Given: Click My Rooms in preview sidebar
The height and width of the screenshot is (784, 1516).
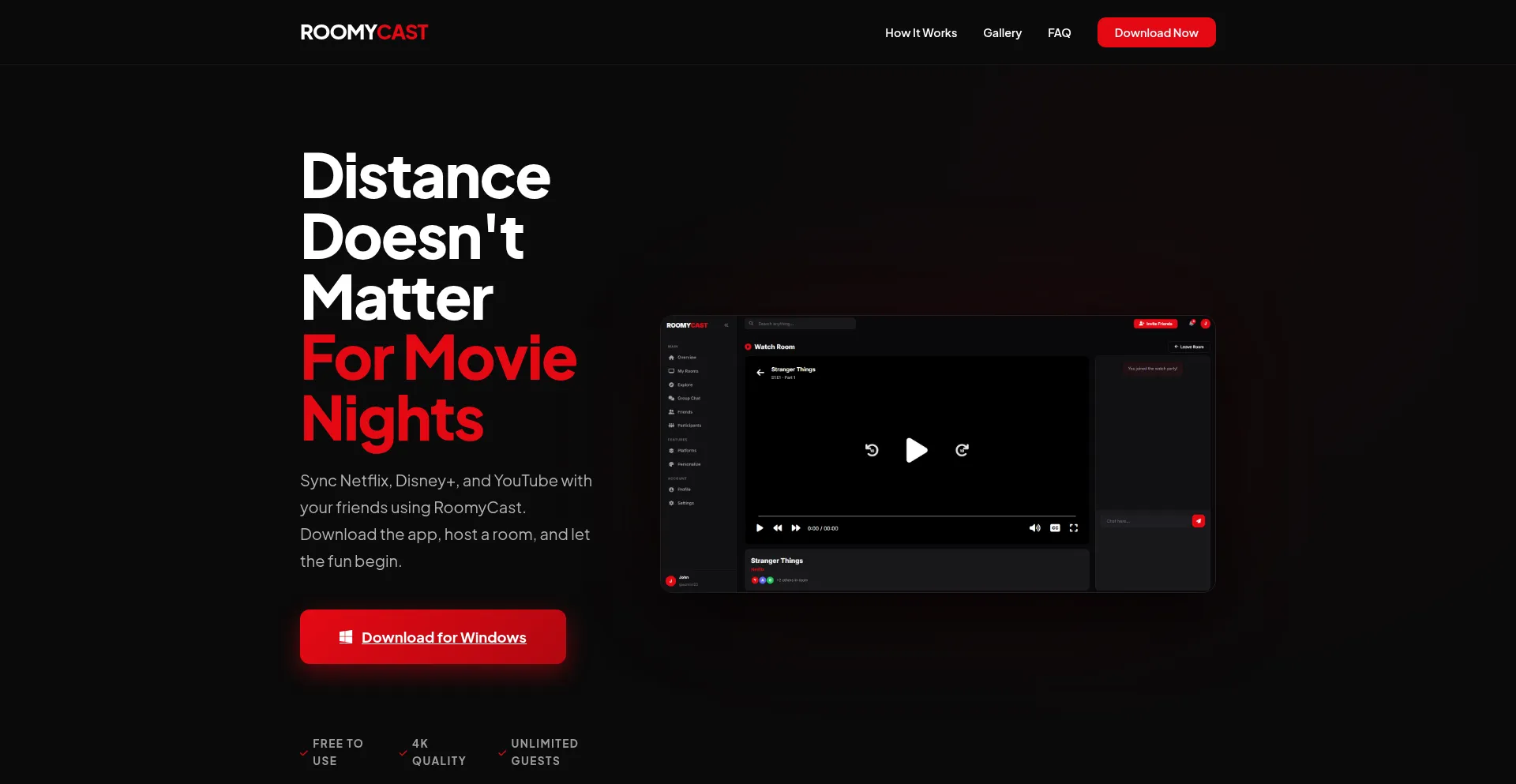Looking at the screenshot, I should [683, 371].
